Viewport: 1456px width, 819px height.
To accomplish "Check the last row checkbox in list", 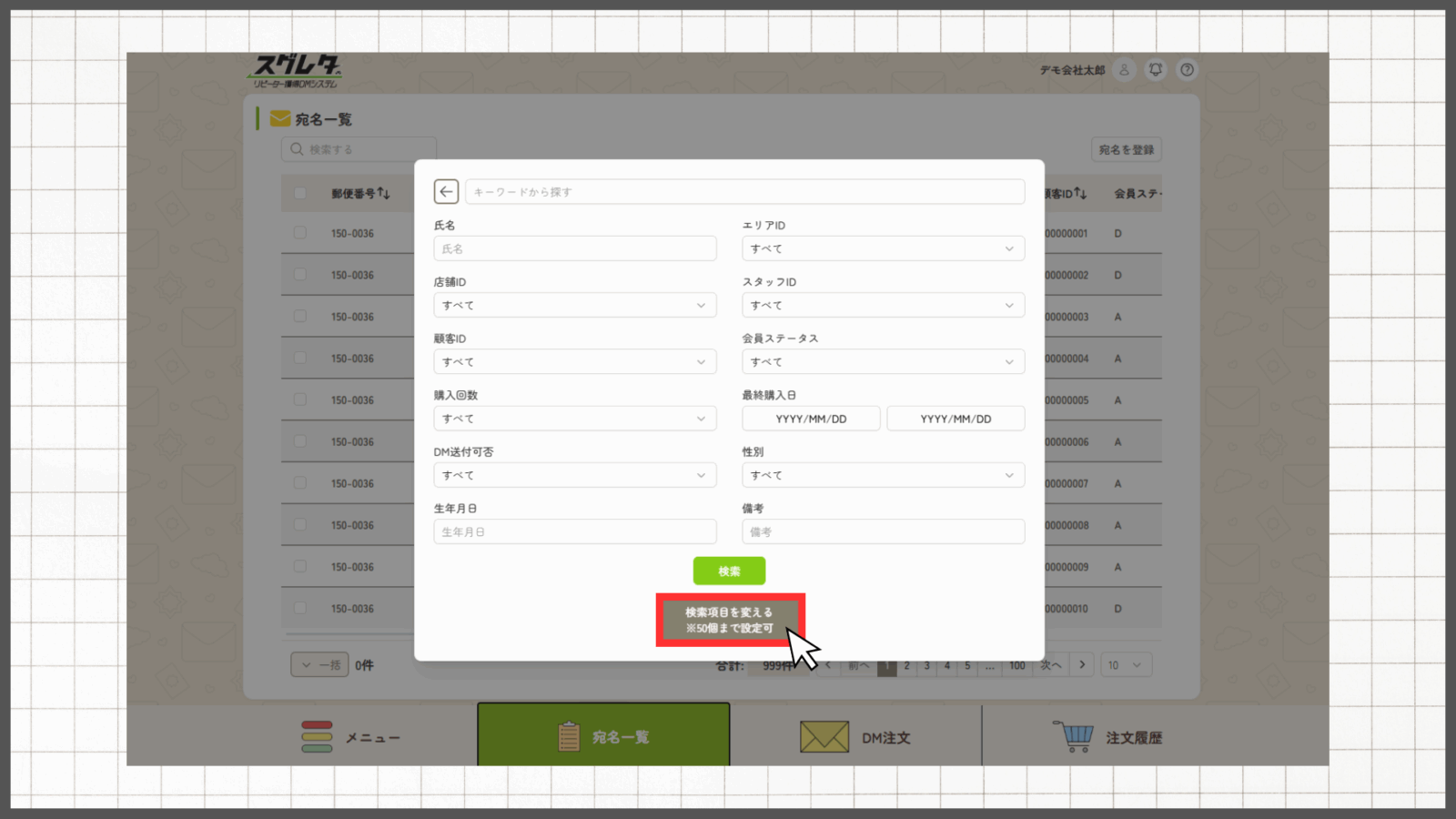I will tap(300, 608).
